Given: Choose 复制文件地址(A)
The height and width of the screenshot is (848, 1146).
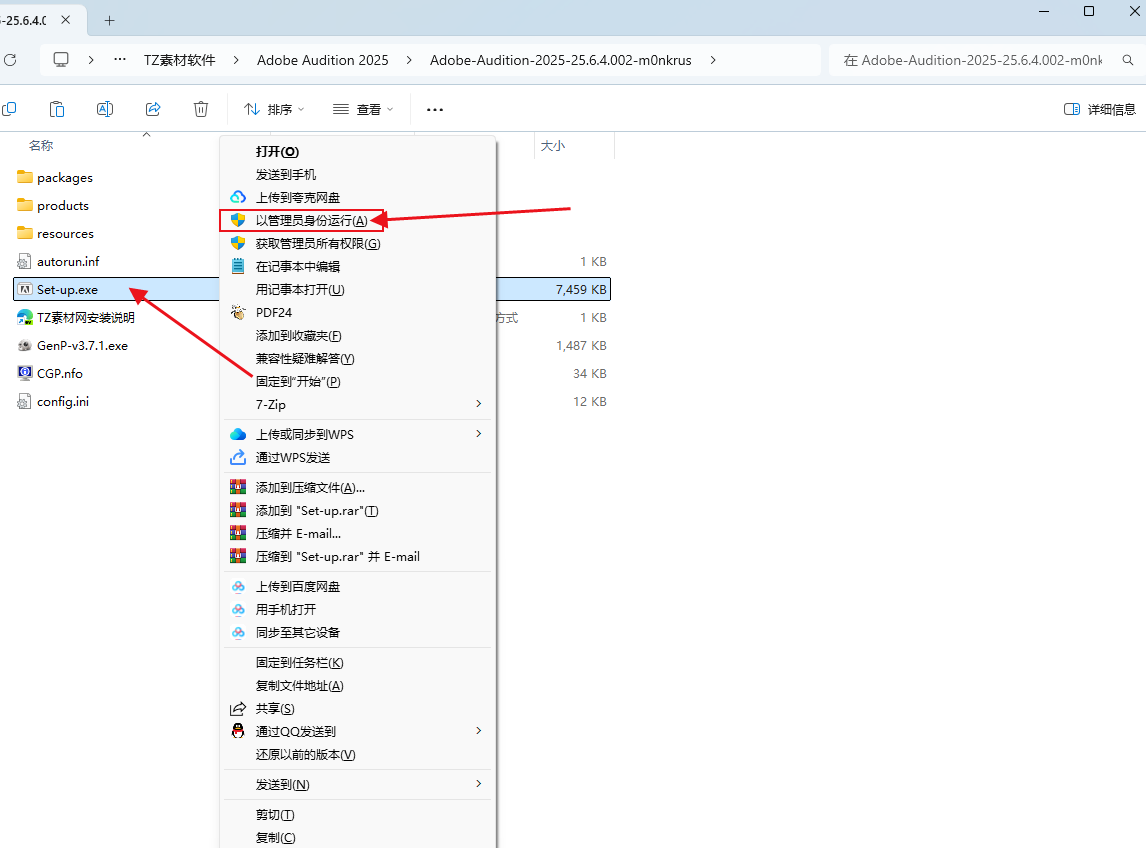Looking at the screenshot, I should [358, 685].
